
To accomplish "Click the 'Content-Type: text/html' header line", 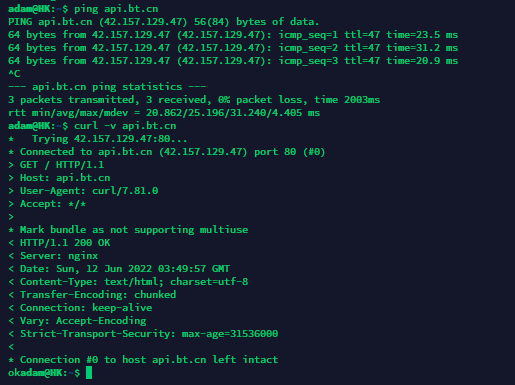I will point(128,282).
